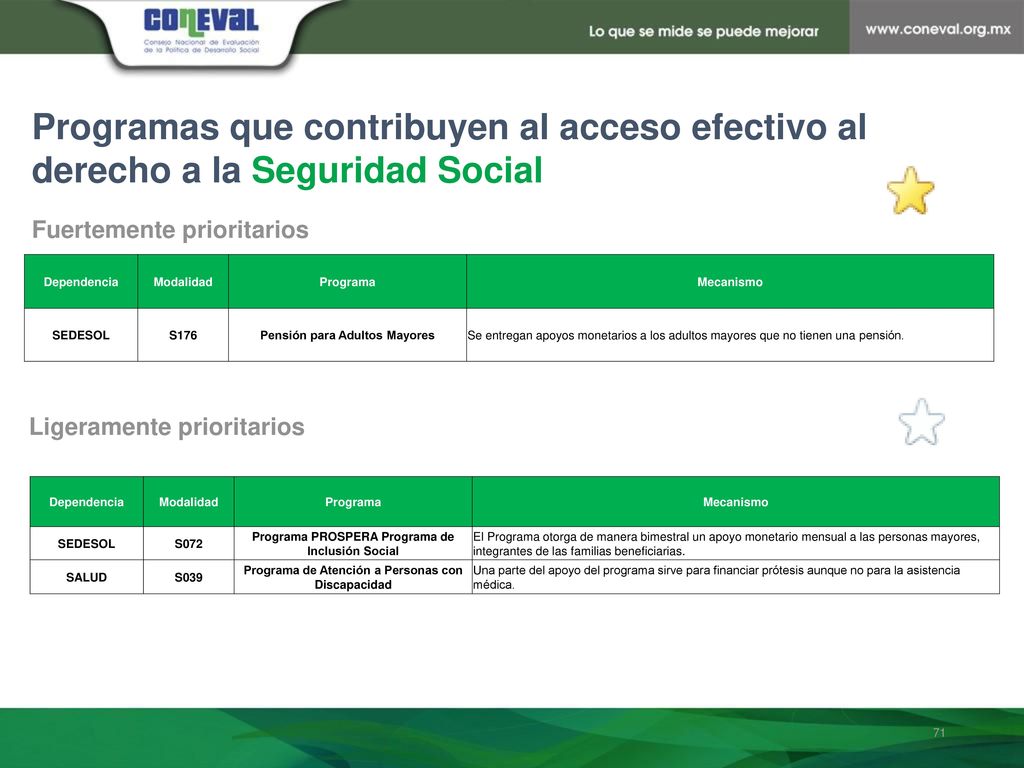Click the slide page number 71
The height and width of the screenshot is (768, 1024).
coord(939,733)
